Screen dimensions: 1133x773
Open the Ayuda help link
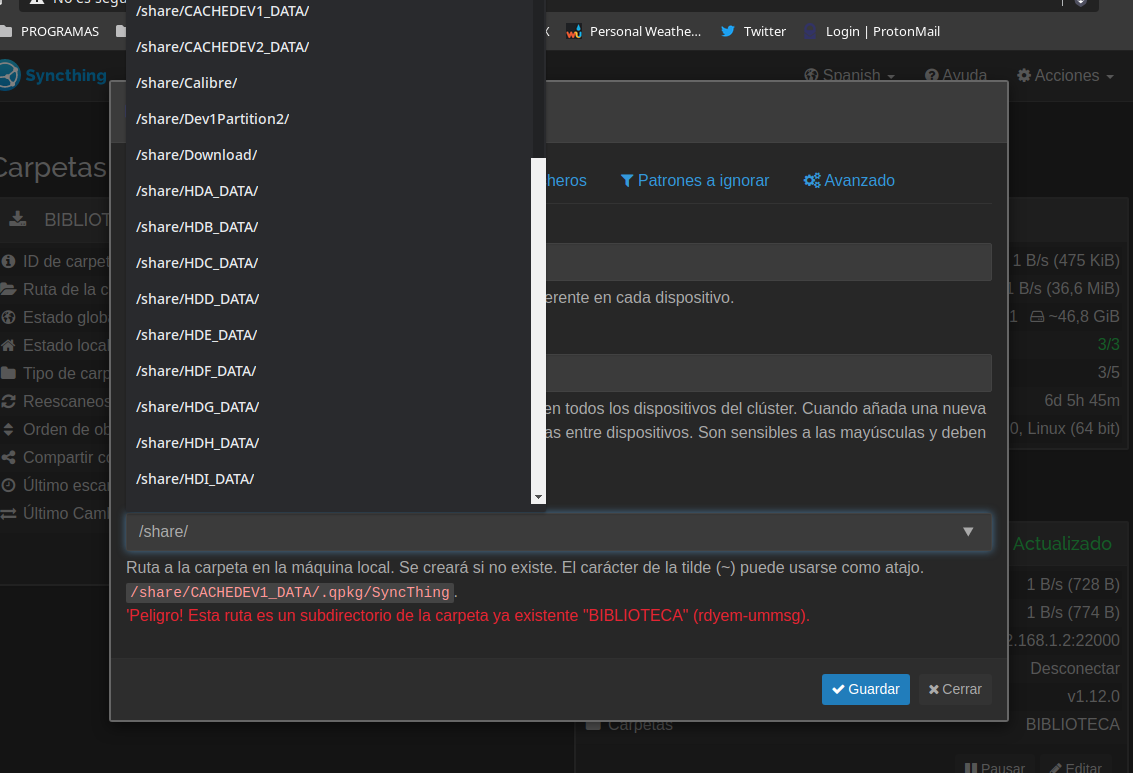(x=955, y=76)
